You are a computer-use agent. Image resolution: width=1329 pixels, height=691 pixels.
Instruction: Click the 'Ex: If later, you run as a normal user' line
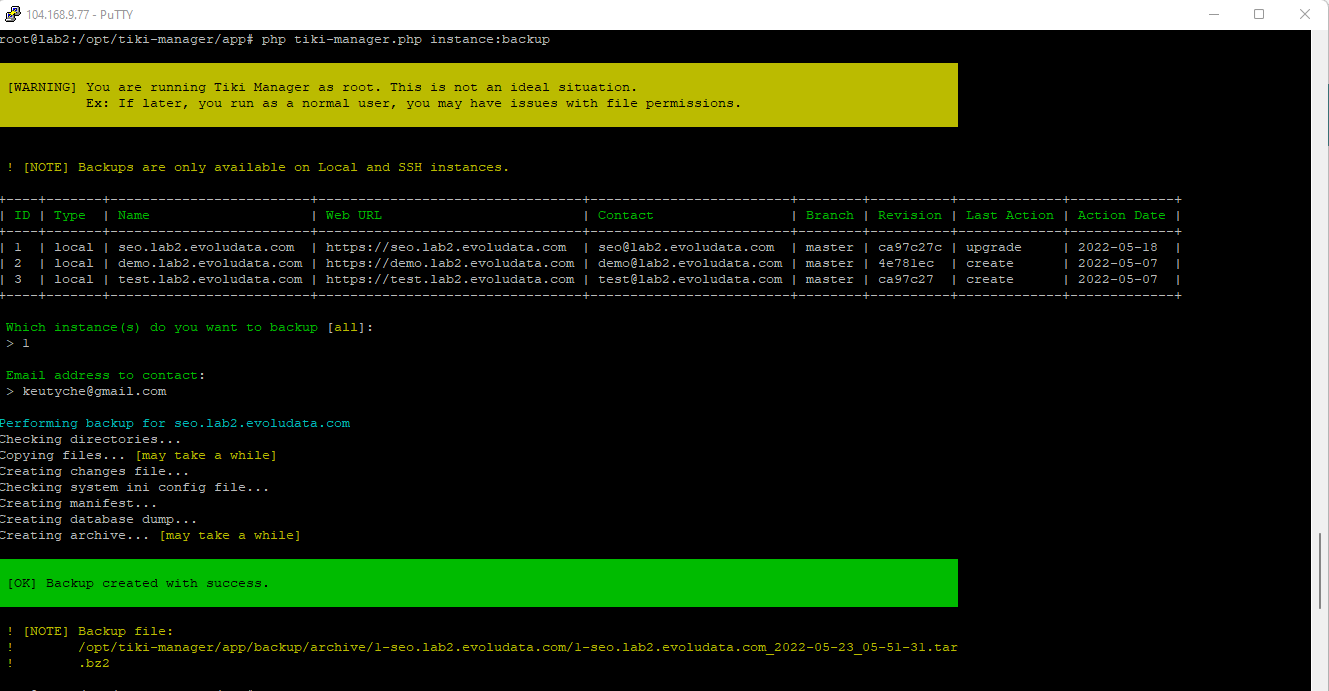point(414,103)
